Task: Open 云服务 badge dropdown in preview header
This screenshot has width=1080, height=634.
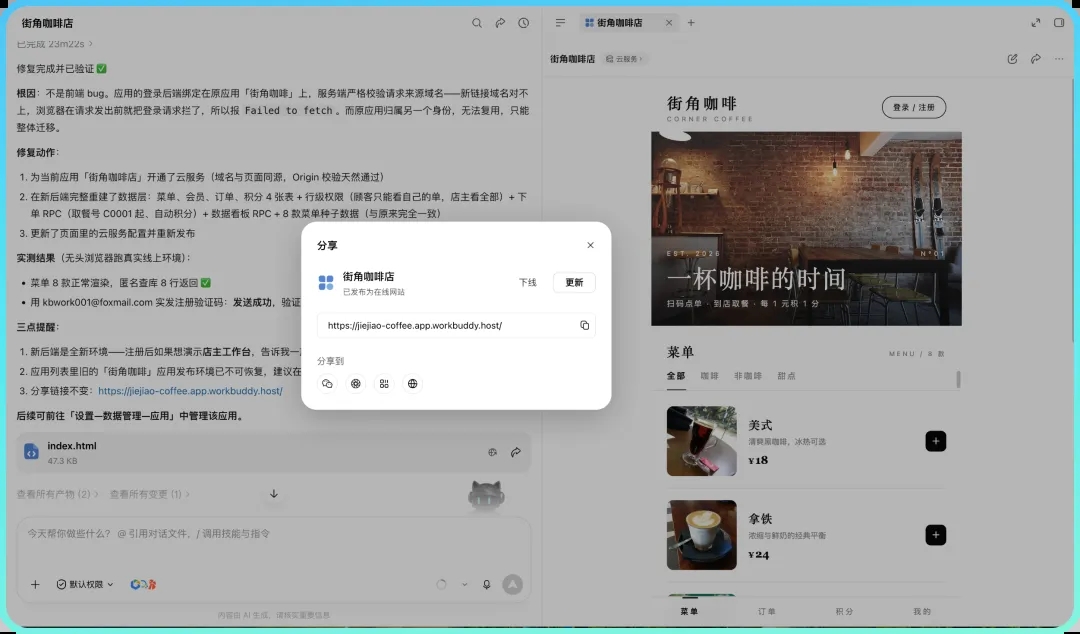Action: (624, 59)
